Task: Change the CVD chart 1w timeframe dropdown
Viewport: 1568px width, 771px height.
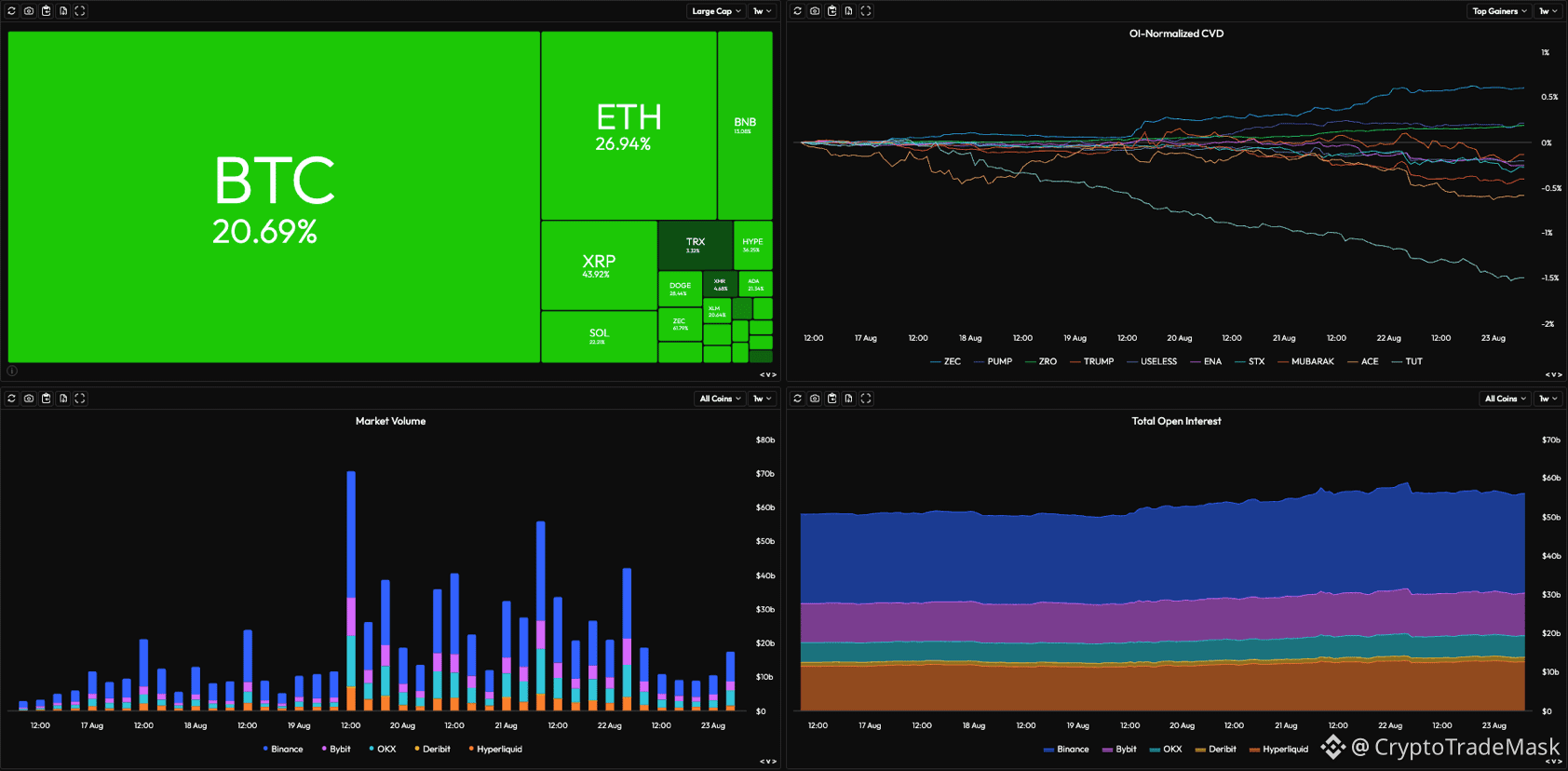Action: [1548, 11]
